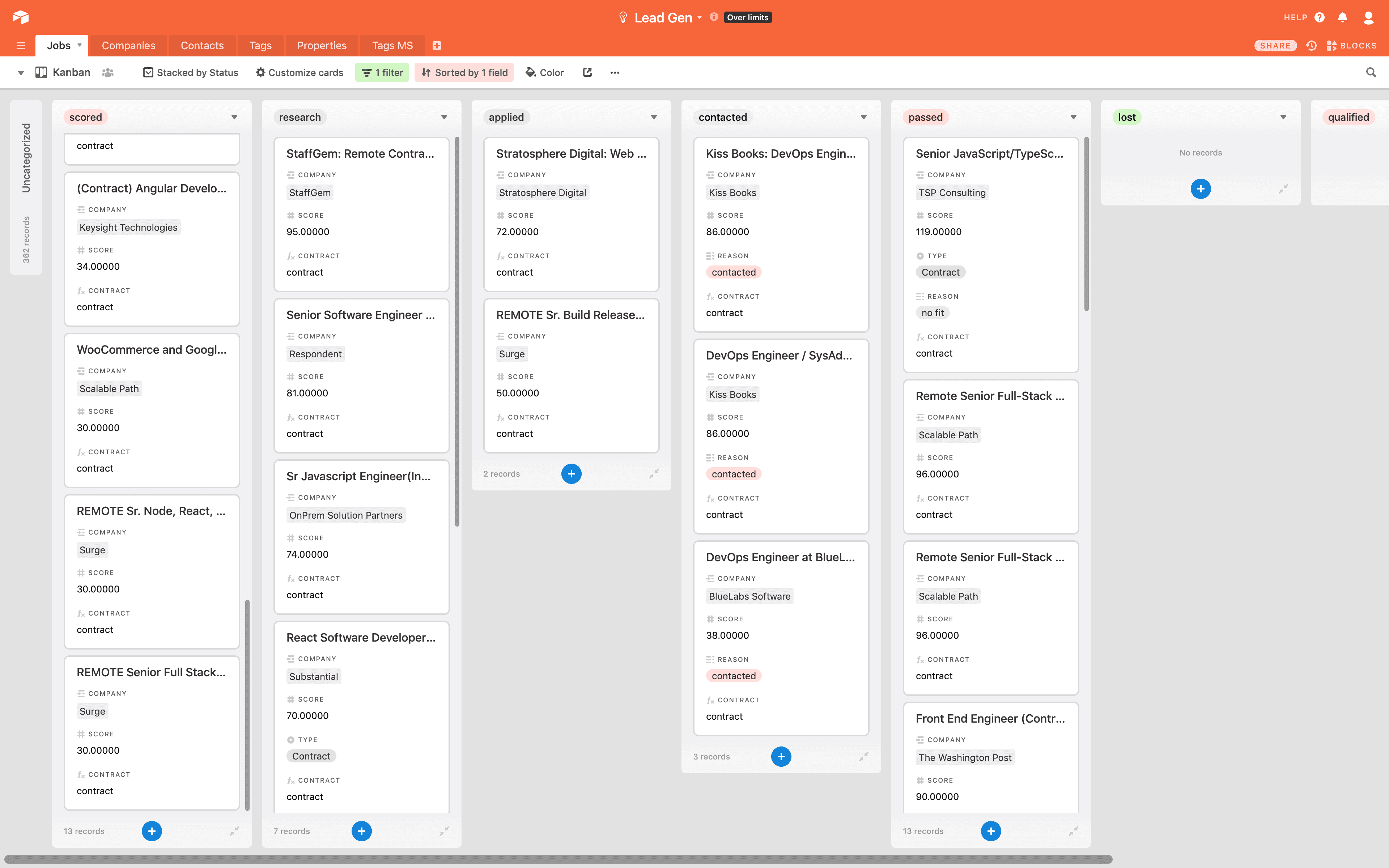1389x868 pixels.
Task: Add a record to the contacted stack
Action: click(x=781, y=757)
